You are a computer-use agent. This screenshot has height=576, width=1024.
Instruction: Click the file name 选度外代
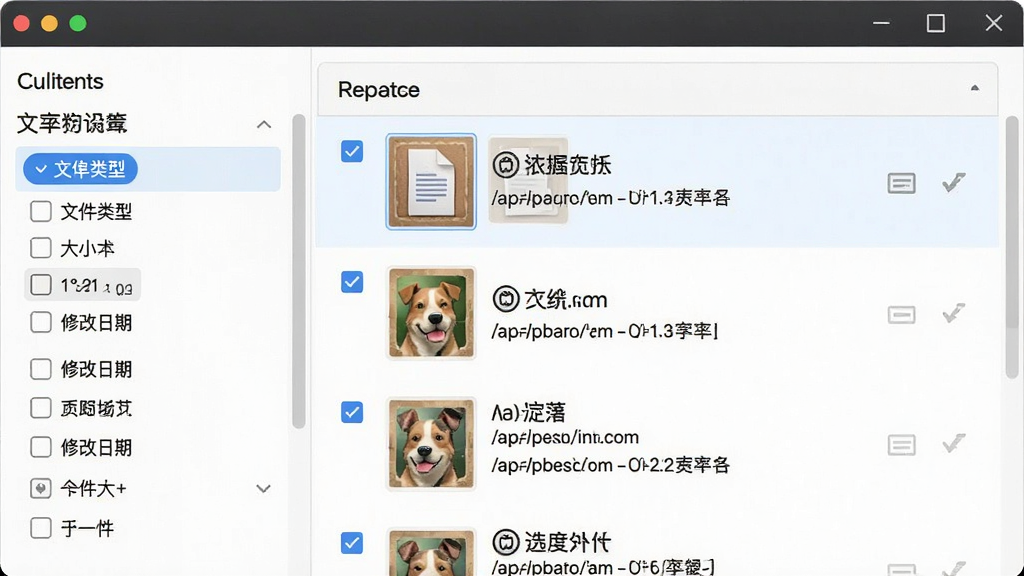[567, 542]
